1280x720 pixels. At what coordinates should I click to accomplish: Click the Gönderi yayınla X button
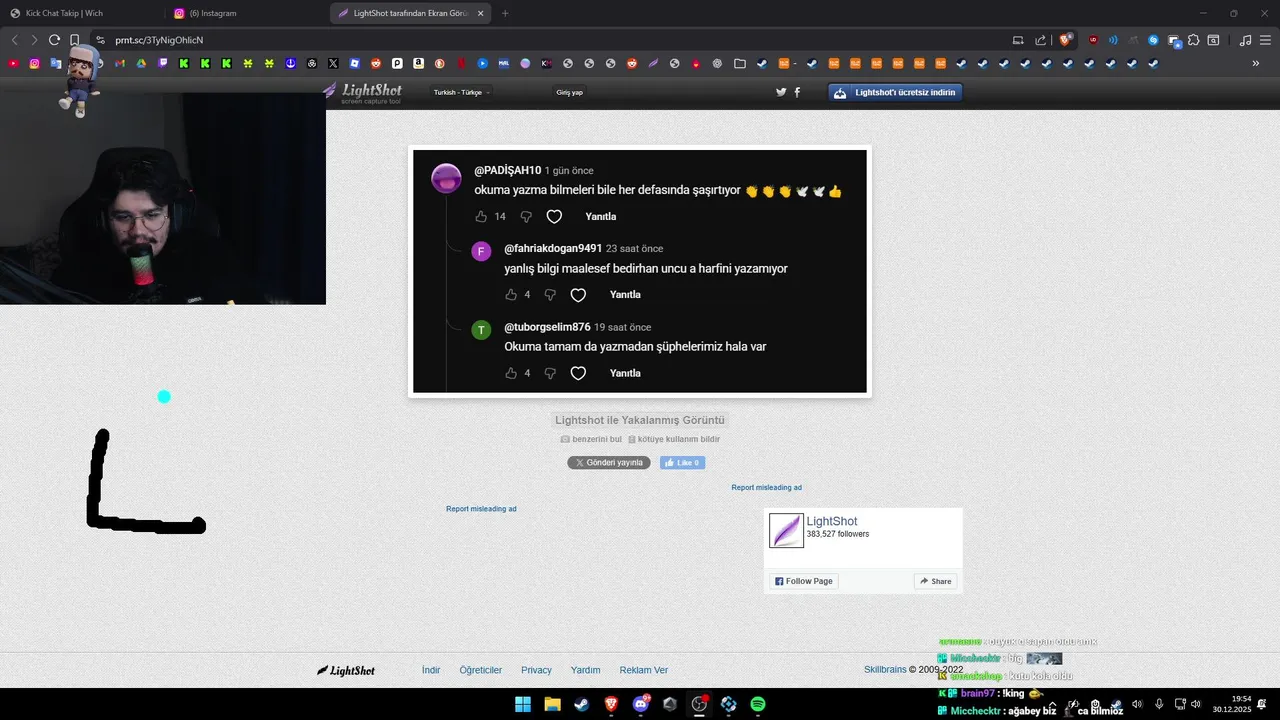(609, 463)
